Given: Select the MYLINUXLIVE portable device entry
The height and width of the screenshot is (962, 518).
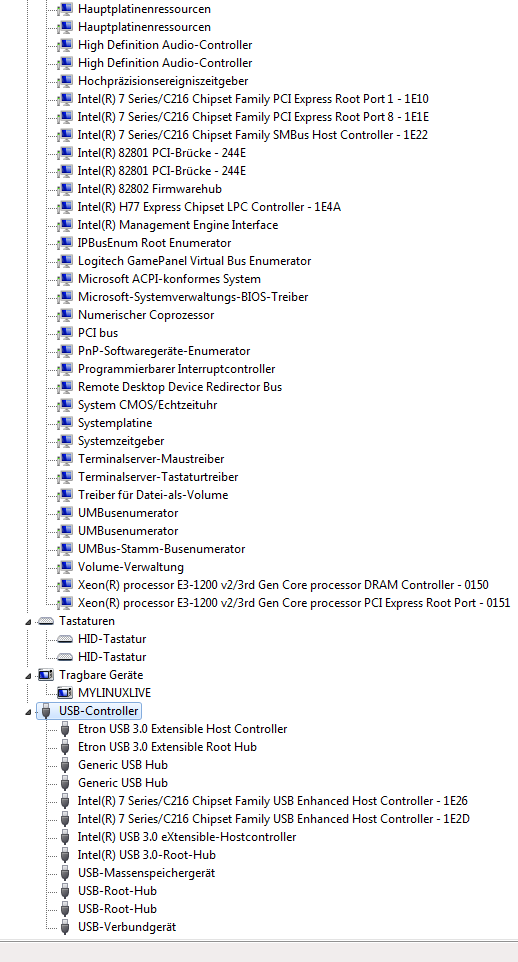Looking at the screenshot, I should pyautogui.click(x=114, y=693).
